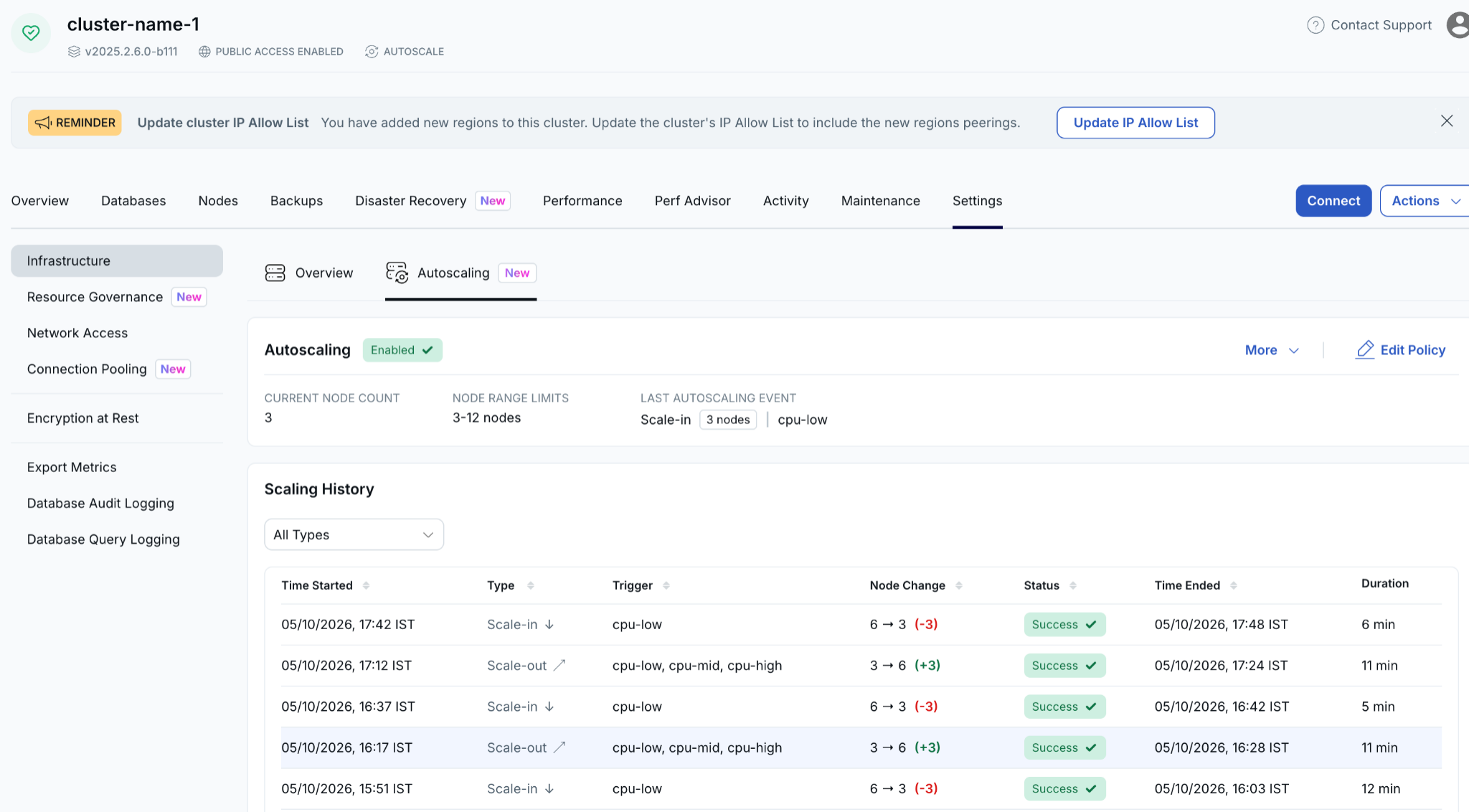Click the Edit Policy link
The height and width of the screenshot is (812, 1469).
pyautogui.click(x=1400, y=350)
